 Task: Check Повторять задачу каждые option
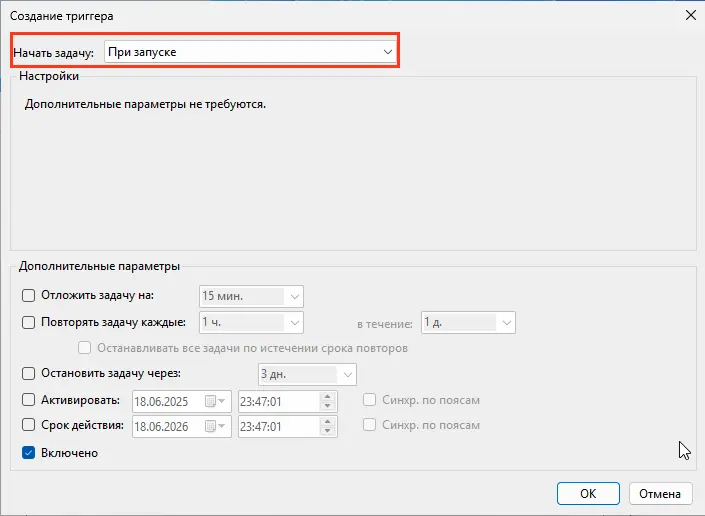[x=28, y=323]
